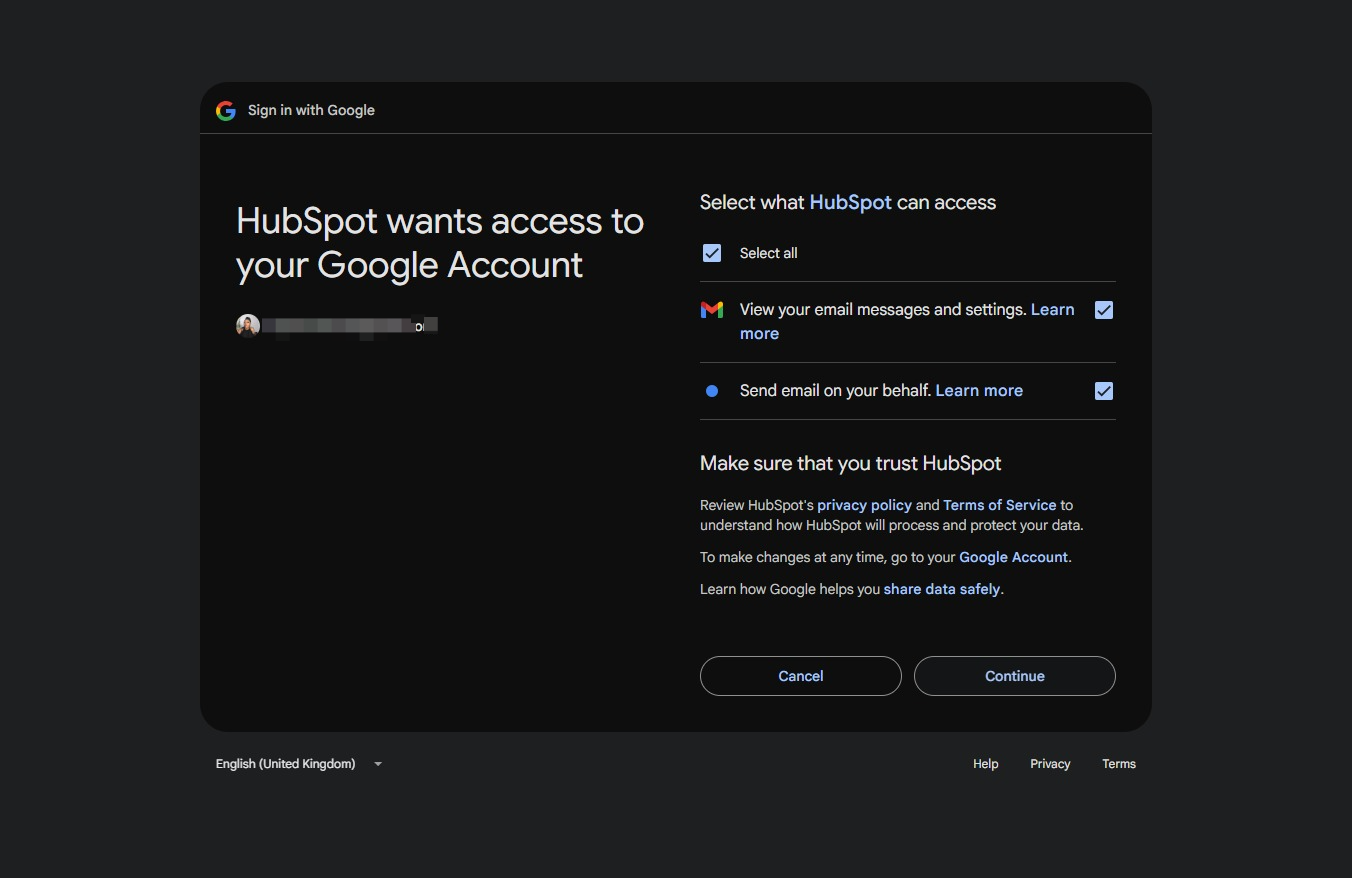
Task: Click the 'Sign in with Google' header text
Action: click(x=311, y=110)
